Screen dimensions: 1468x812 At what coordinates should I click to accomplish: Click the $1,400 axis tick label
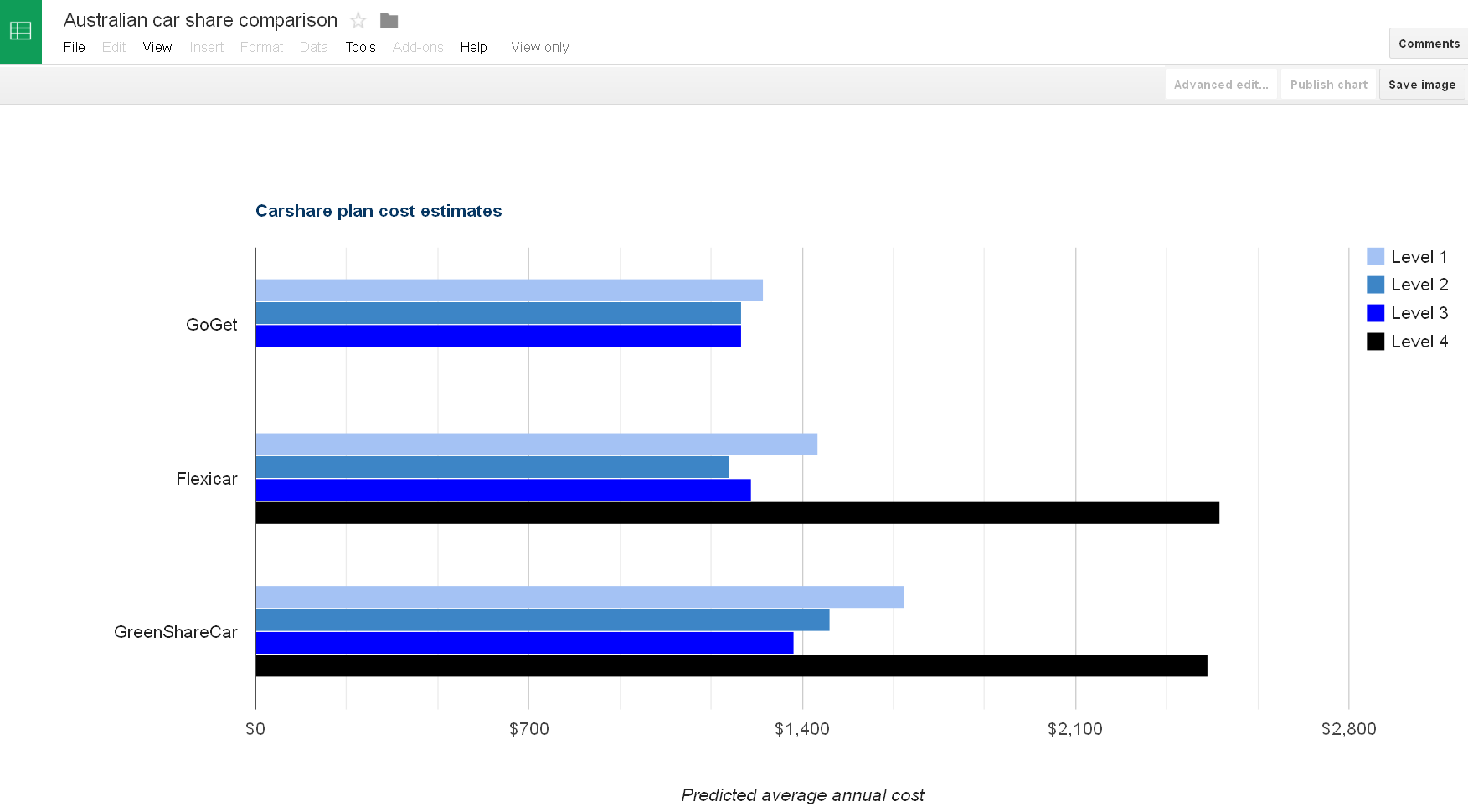[802, 729]
